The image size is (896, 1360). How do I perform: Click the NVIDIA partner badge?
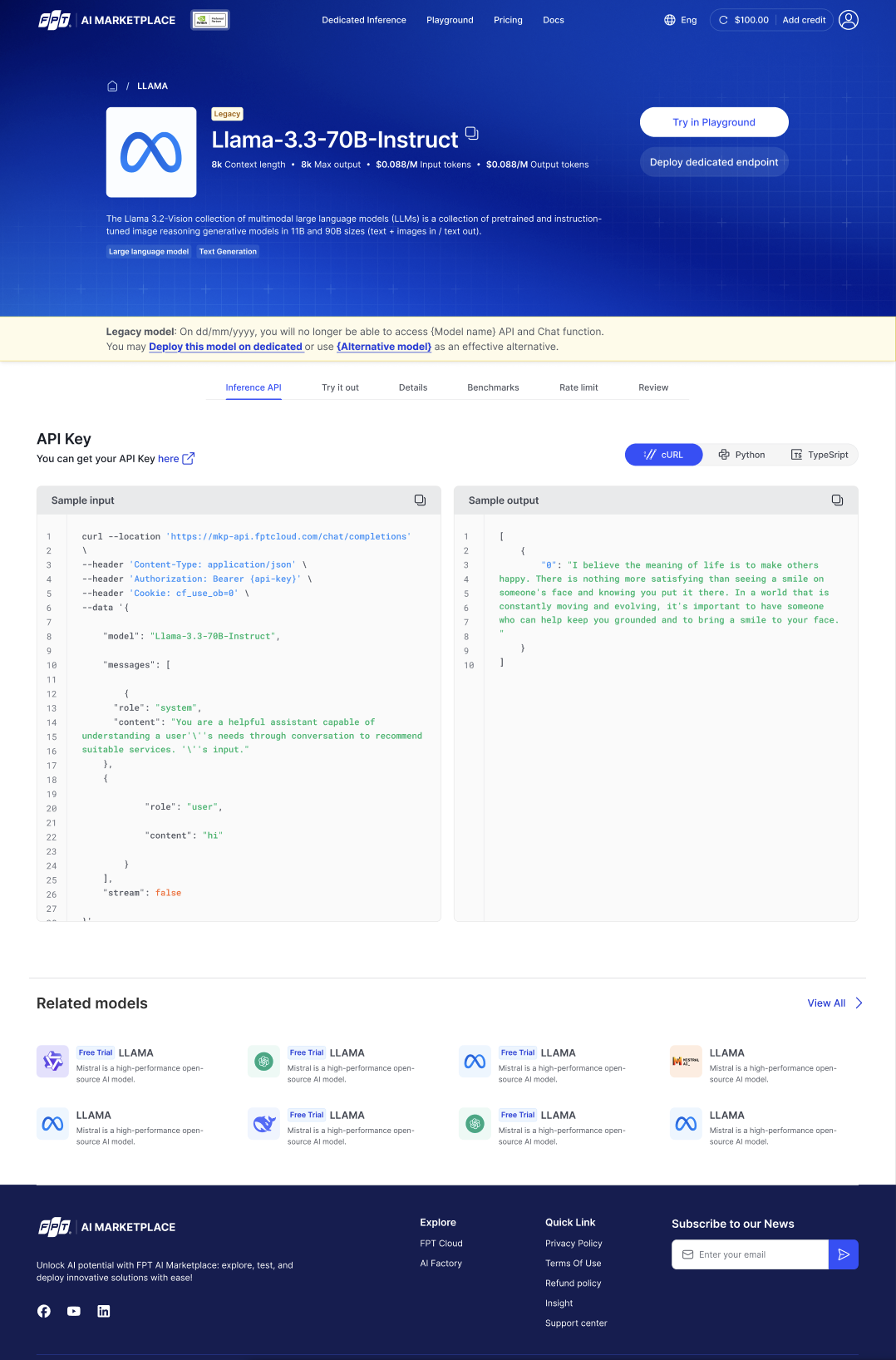(210, 20)
